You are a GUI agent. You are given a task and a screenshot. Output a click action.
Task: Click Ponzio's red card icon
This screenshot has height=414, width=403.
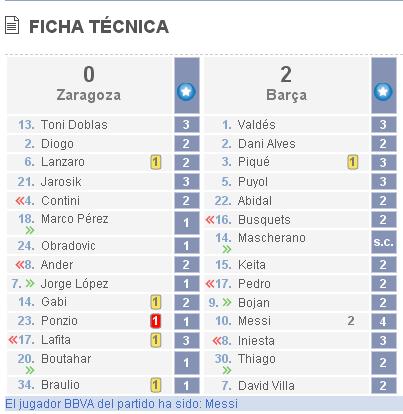click(155, 321)
